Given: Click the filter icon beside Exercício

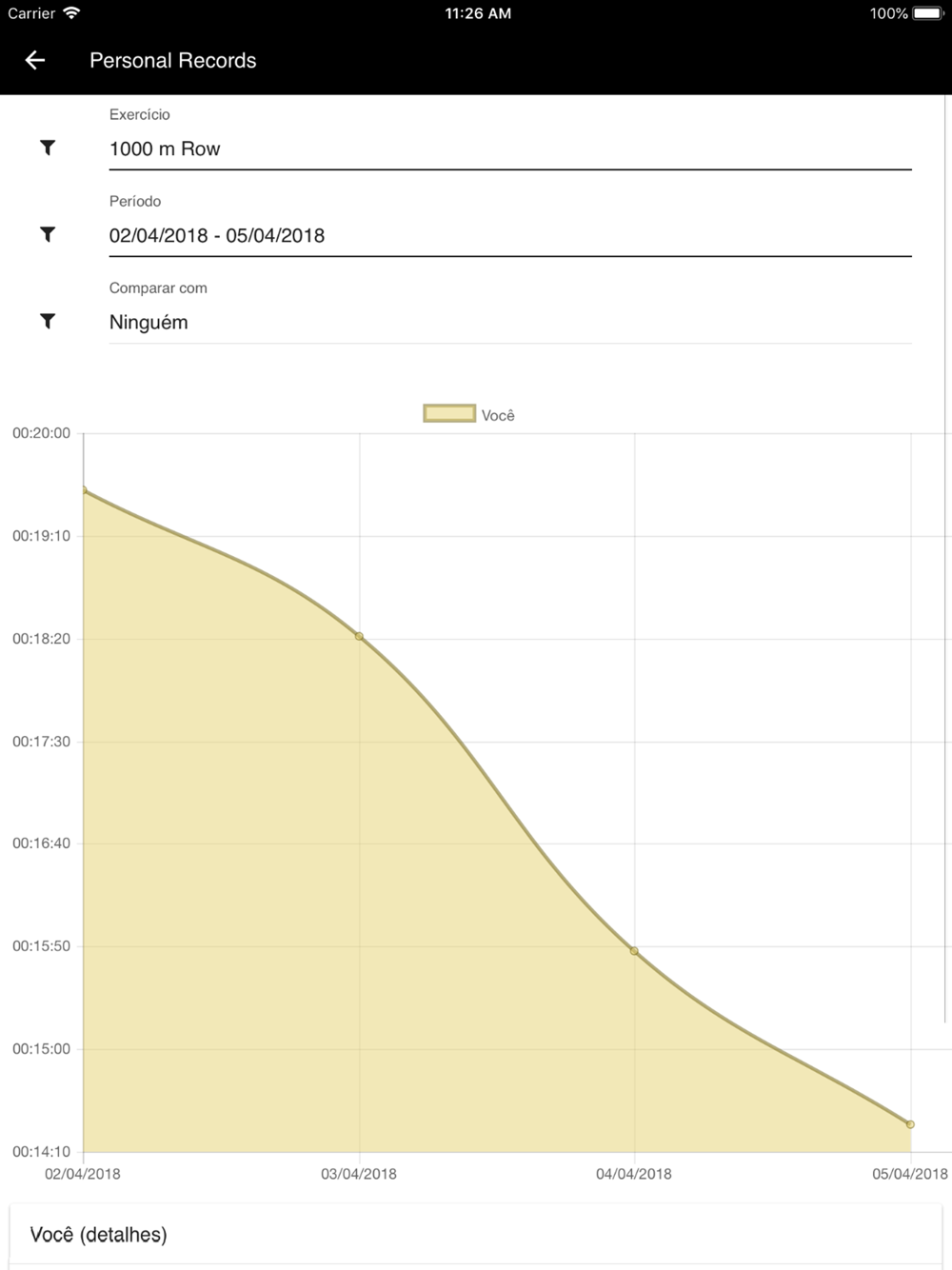Looking at the screenshot, I should [x=48, y=148].
